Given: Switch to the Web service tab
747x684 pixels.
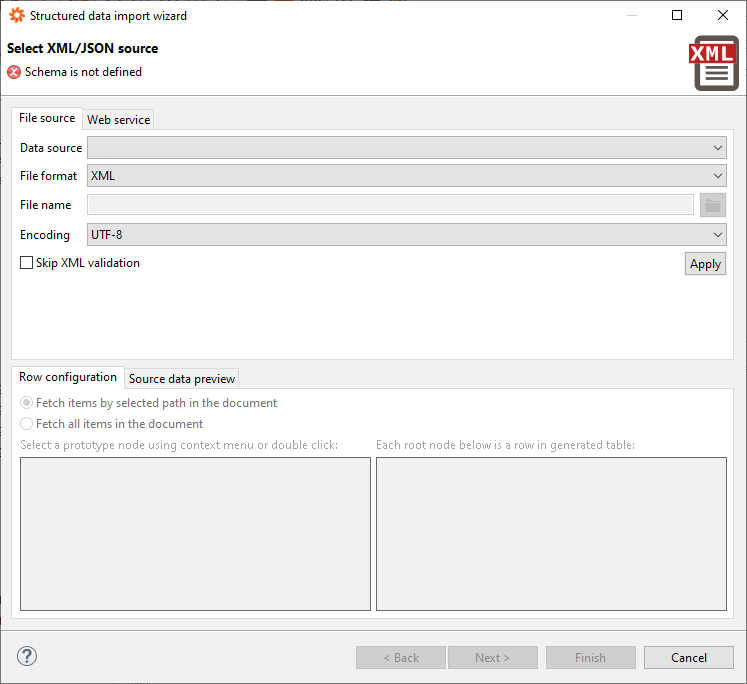Looking at the screenshot, I should pyautogui.click(x=118, y=120).
